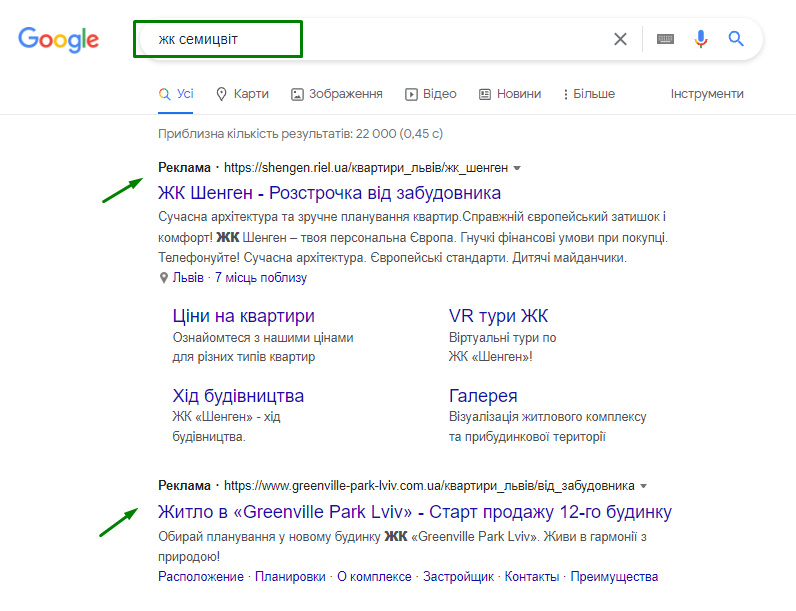Open the VR тури ЖК sitelink

[x=498, y=316]
